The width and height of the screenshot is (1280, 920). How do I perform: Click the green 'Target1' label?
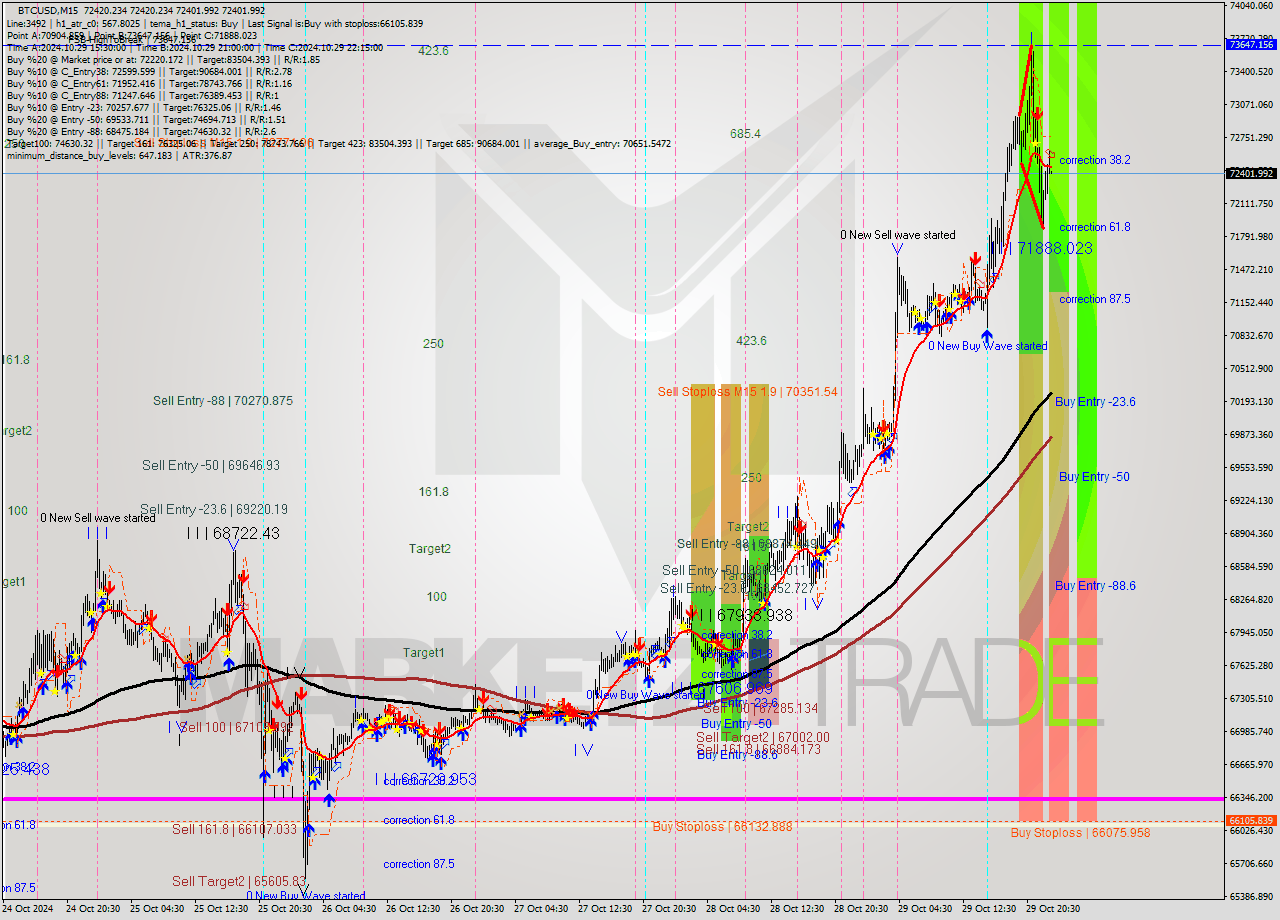(x=424, y=652)
